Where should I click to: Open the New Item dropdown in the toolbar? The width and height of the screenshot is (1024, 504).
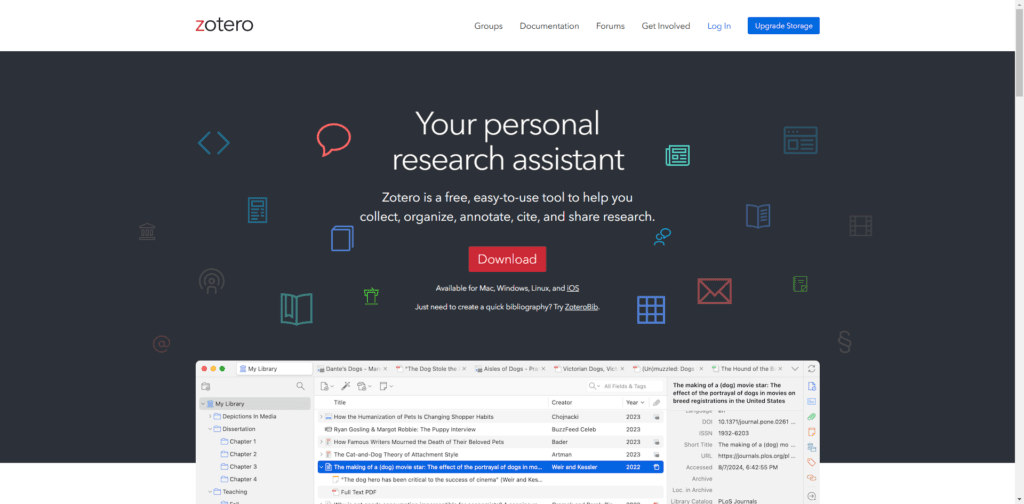point(327,386)
